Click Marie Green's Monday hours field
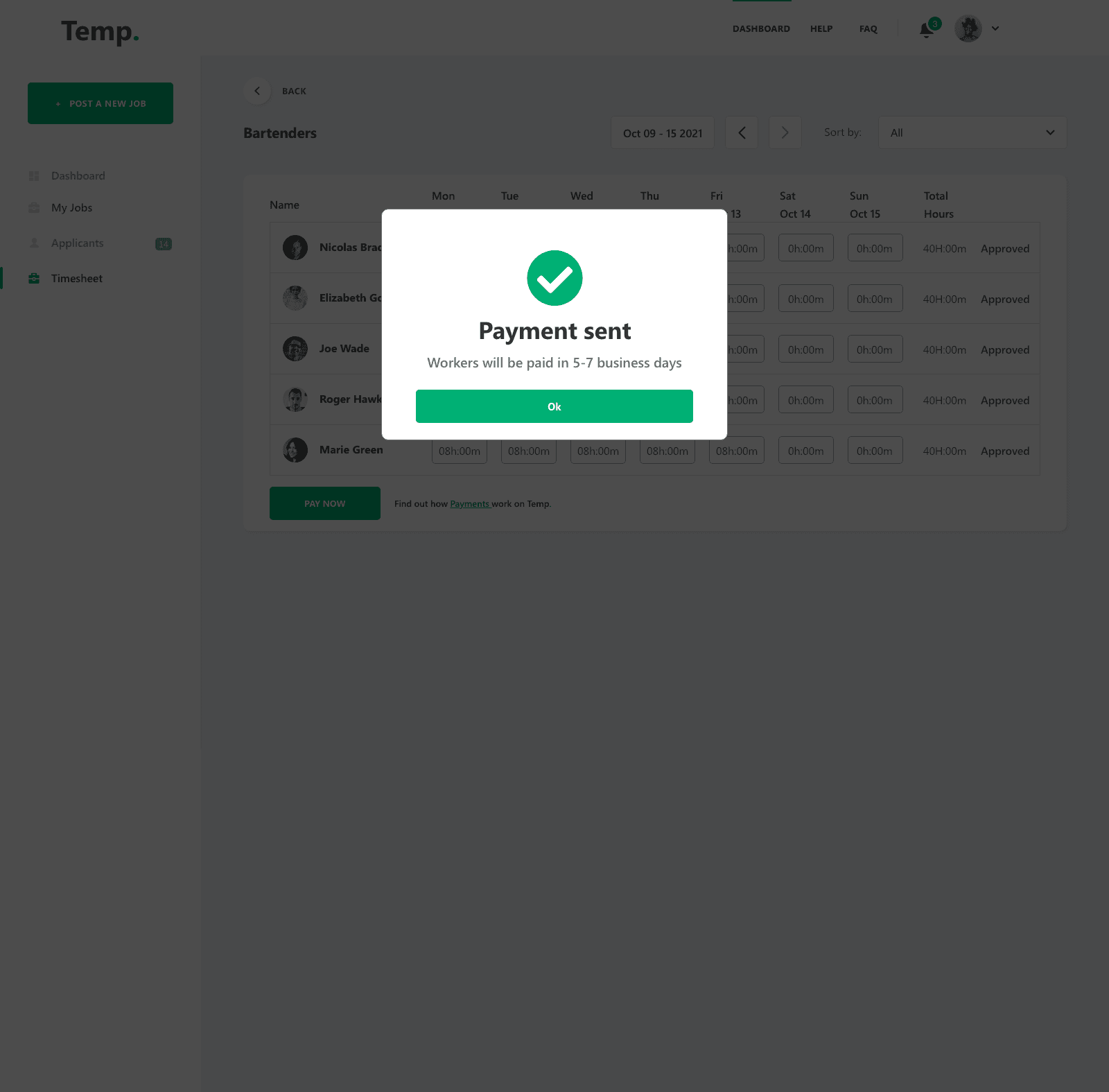1109x1092 pixels. pyautogui.click(x=460, y=451)
